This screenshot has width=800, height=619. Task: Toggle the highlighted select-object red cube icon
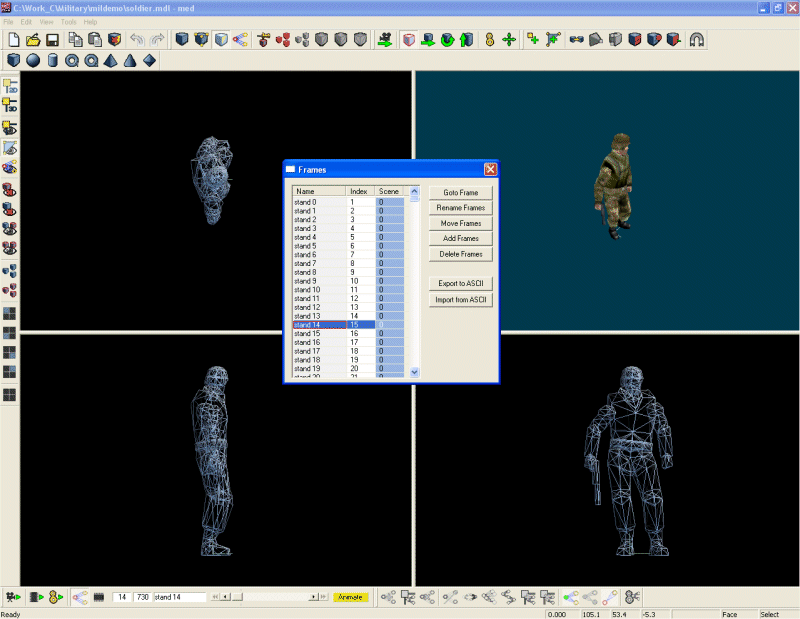409,40
